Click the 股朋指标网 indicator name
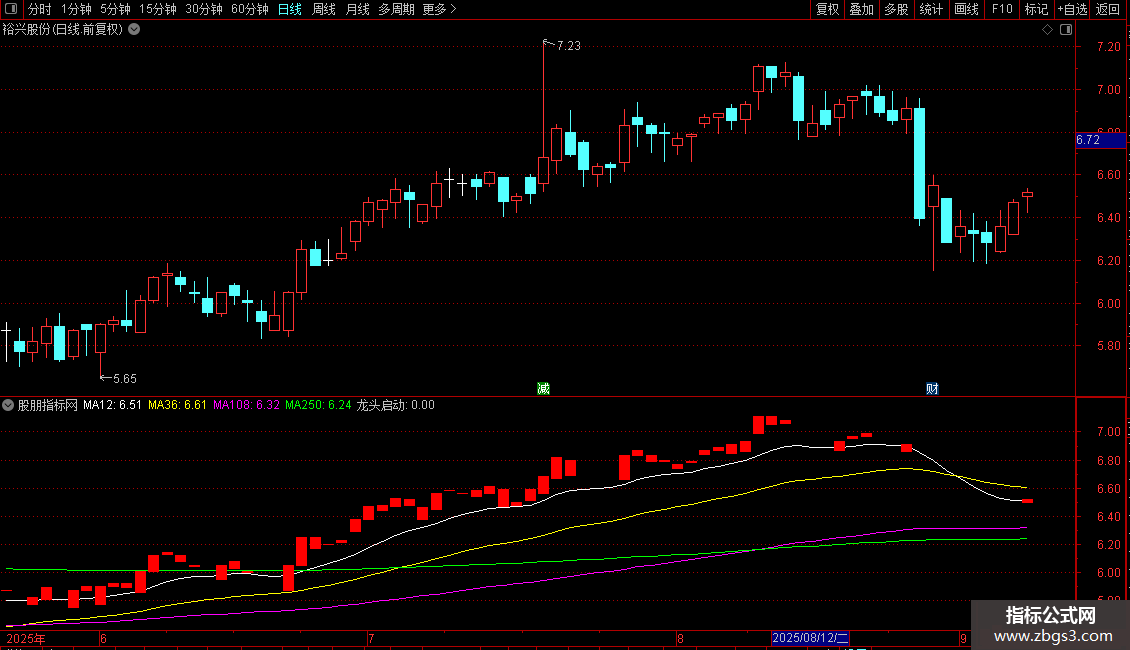1130x650 pixels. click(x=48, y=405)
